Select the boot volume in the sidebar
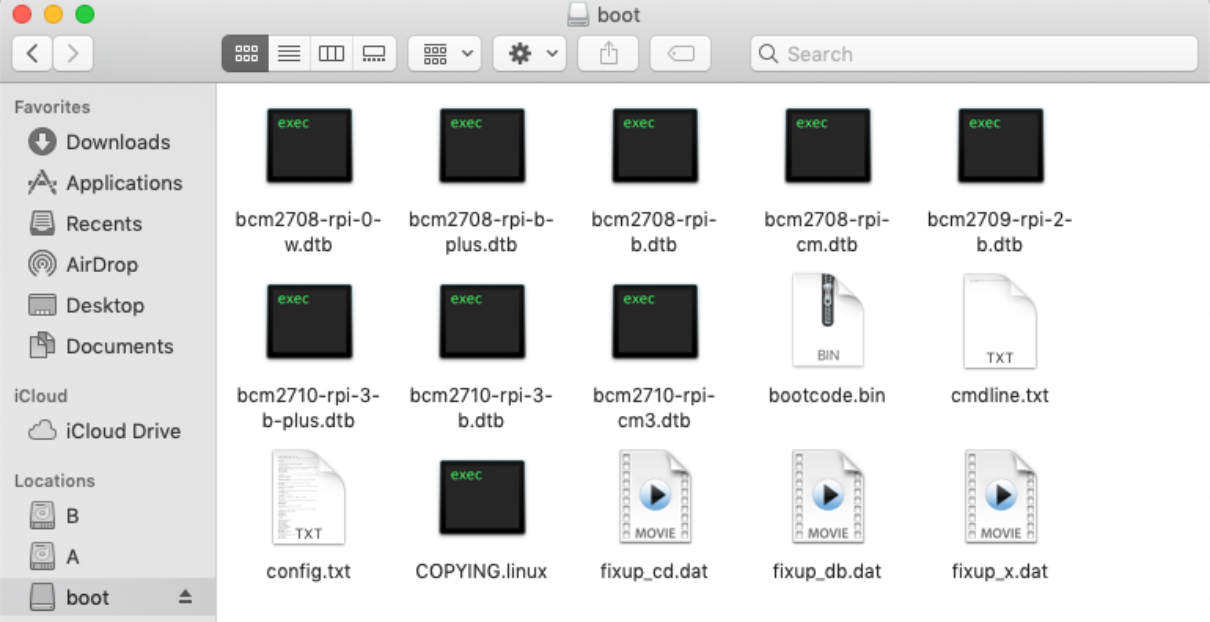Screen dimensions: 1210x622 108,598
